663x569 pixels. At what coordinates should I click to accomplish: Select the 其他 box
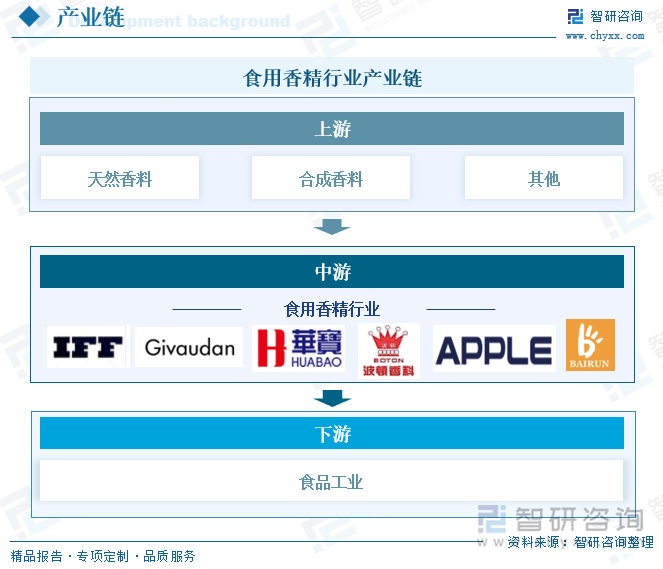(x=544, y=178)
